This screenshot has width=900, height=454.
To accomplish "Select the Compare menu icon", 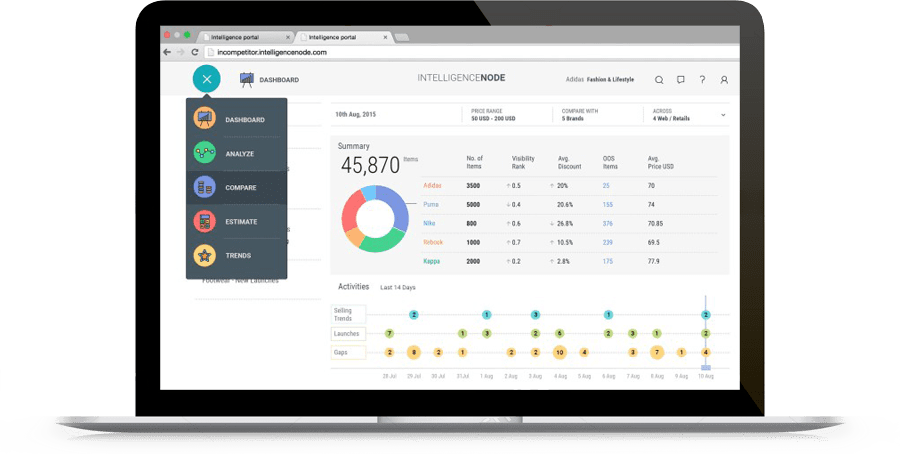I will click(x=205, y=188).
